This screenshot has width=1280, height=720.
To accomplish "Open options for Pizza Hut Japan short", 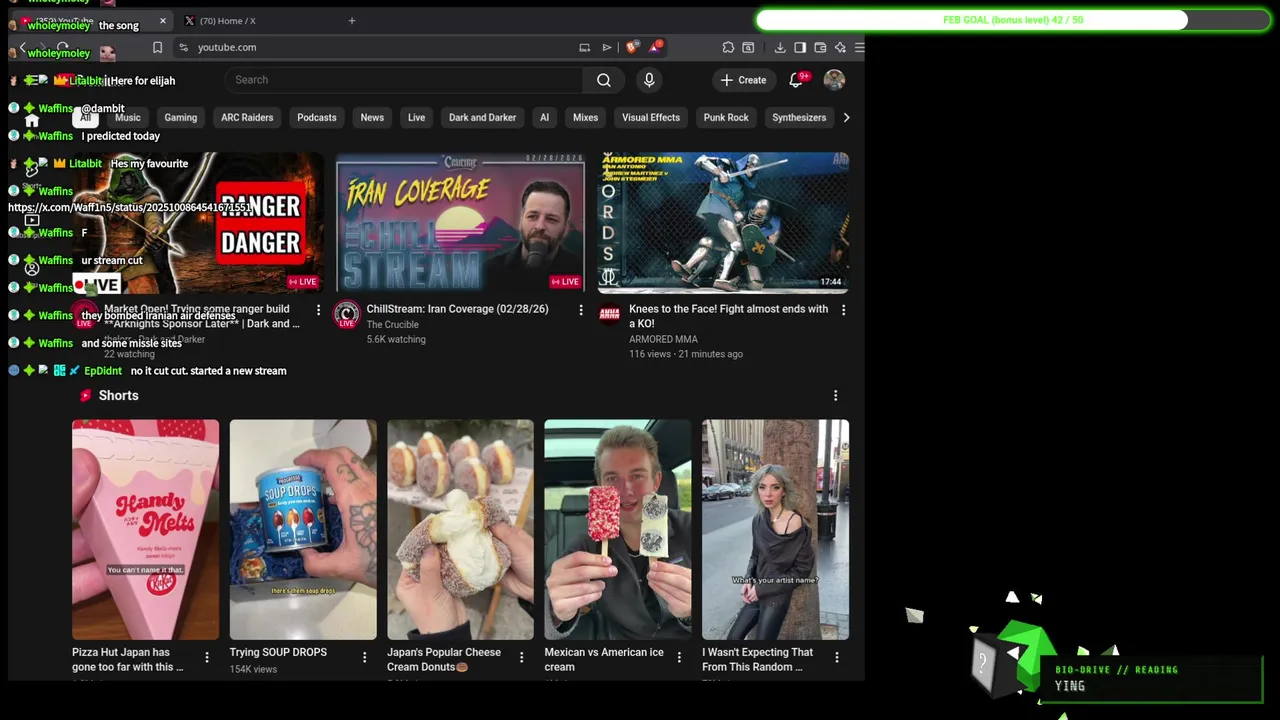I will pyautogui.click(x=207, y=657).
